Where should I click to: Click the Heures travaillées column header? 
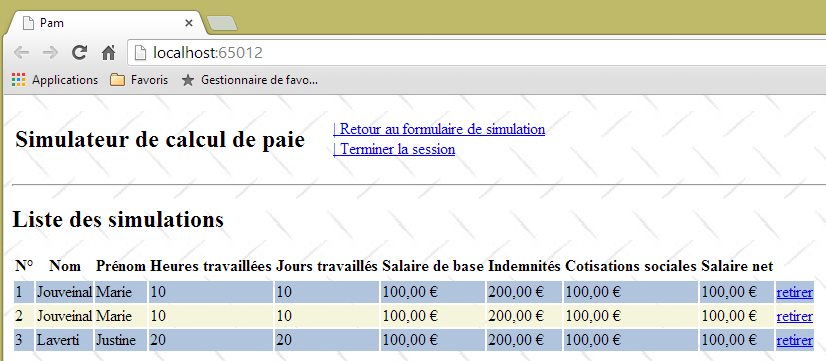pyautogui.click(x=211, y=266)
